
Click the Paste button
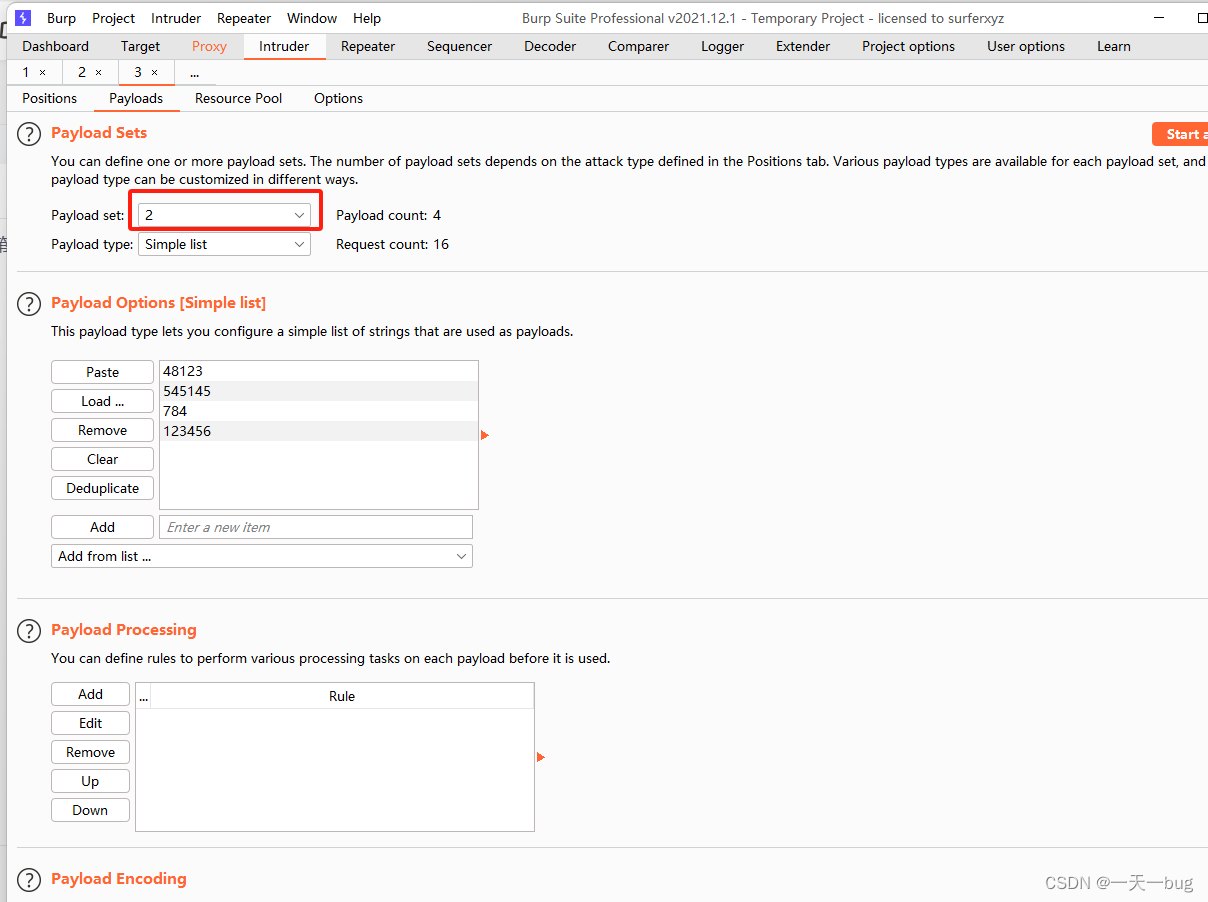(x=103, y=372)
